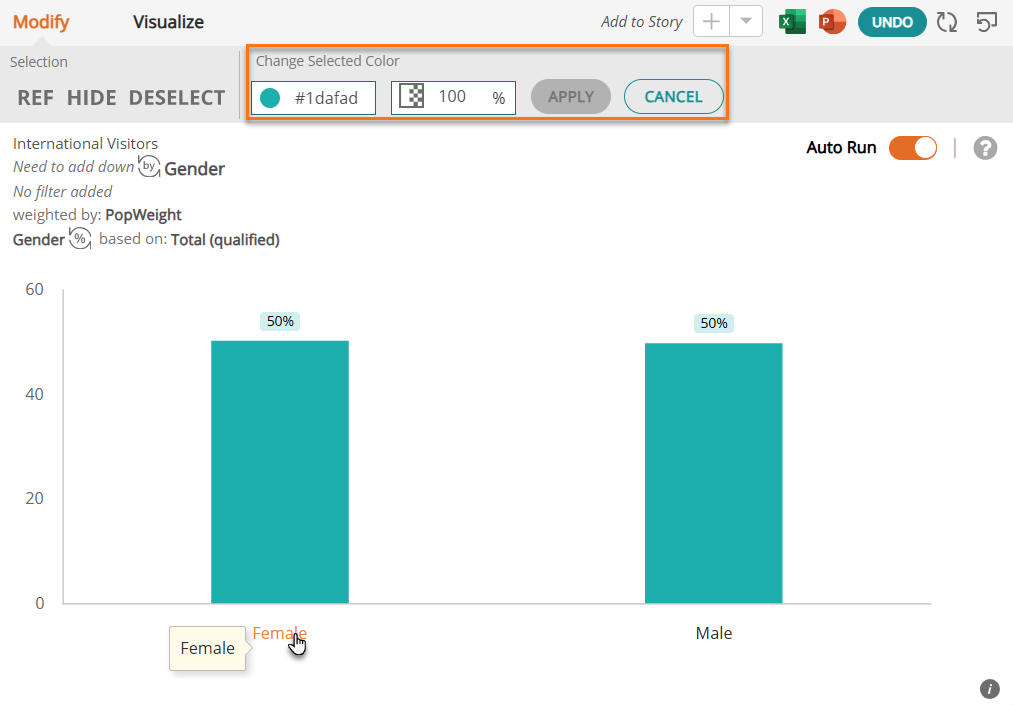The width and height of the screenshot is (1013, 705).
Task: Click 'Total (qualified)' base label
Action: pyautogui.click(x=225, y=240)
